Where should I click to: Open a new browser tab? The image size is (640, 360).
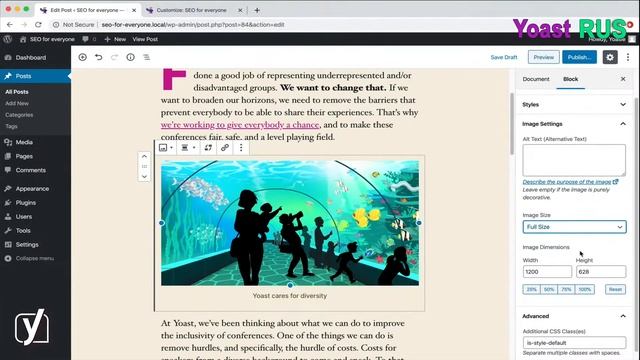point(257,10)
